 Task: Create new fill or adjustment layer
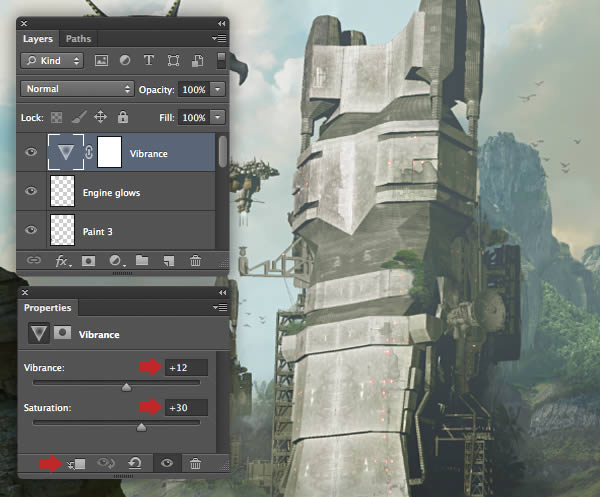(116, 261)
